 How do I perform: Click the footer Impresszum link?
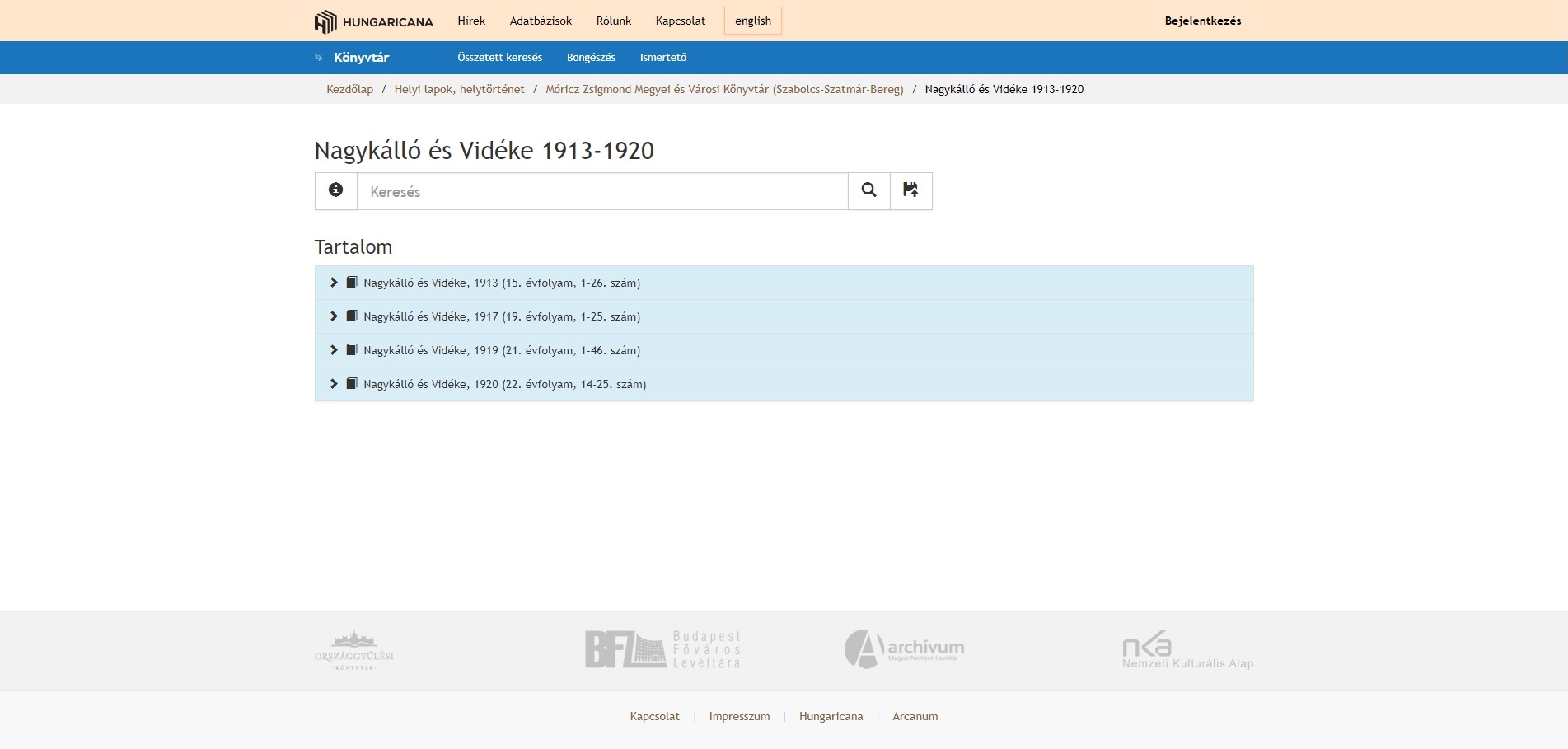[x=740, y=716]
